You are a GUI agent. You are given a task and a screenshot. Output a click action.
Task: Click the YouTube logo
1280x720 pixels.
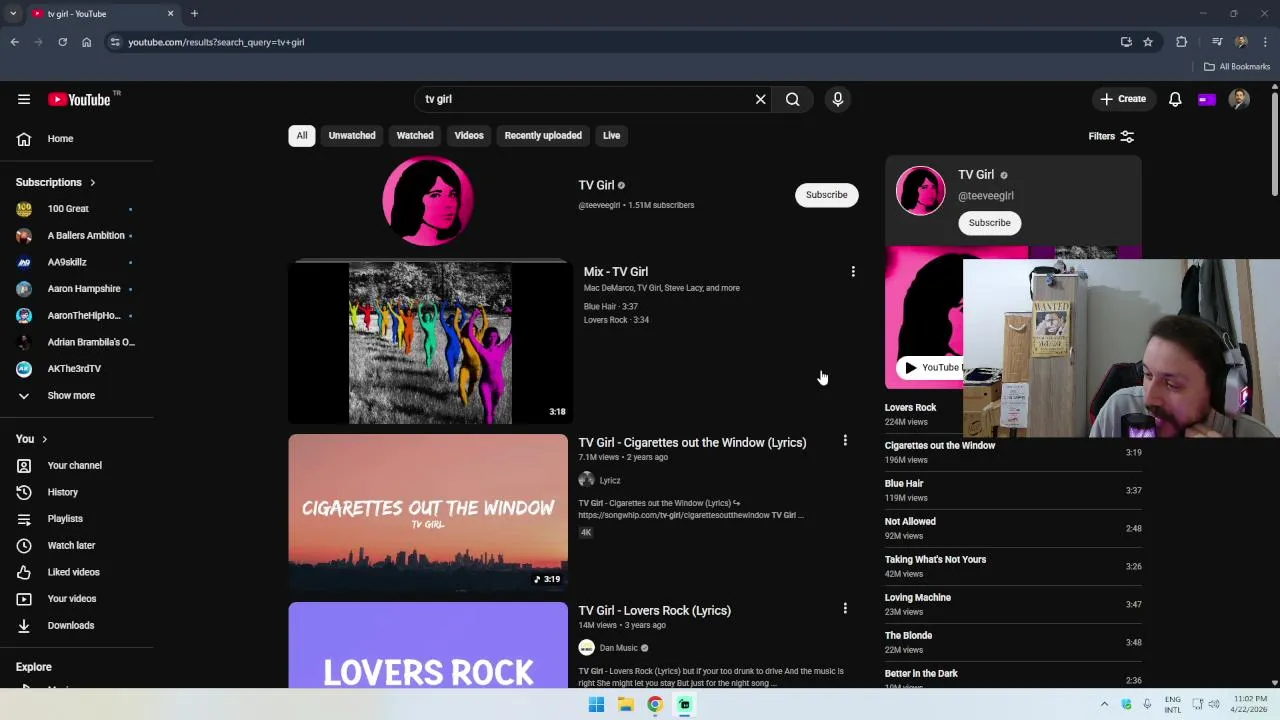pyautogui.click(x=79, y=99)
